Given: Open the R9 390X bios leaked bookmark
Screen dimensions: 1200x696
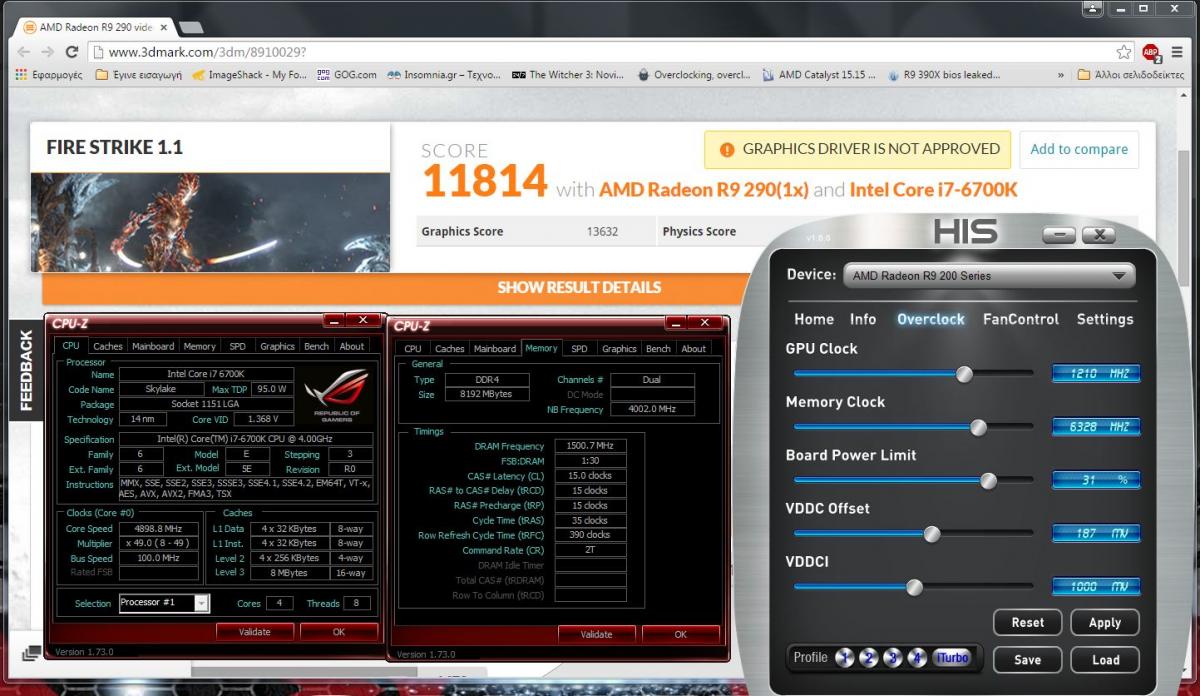Looking at the screenshot, I should (943, 75).
